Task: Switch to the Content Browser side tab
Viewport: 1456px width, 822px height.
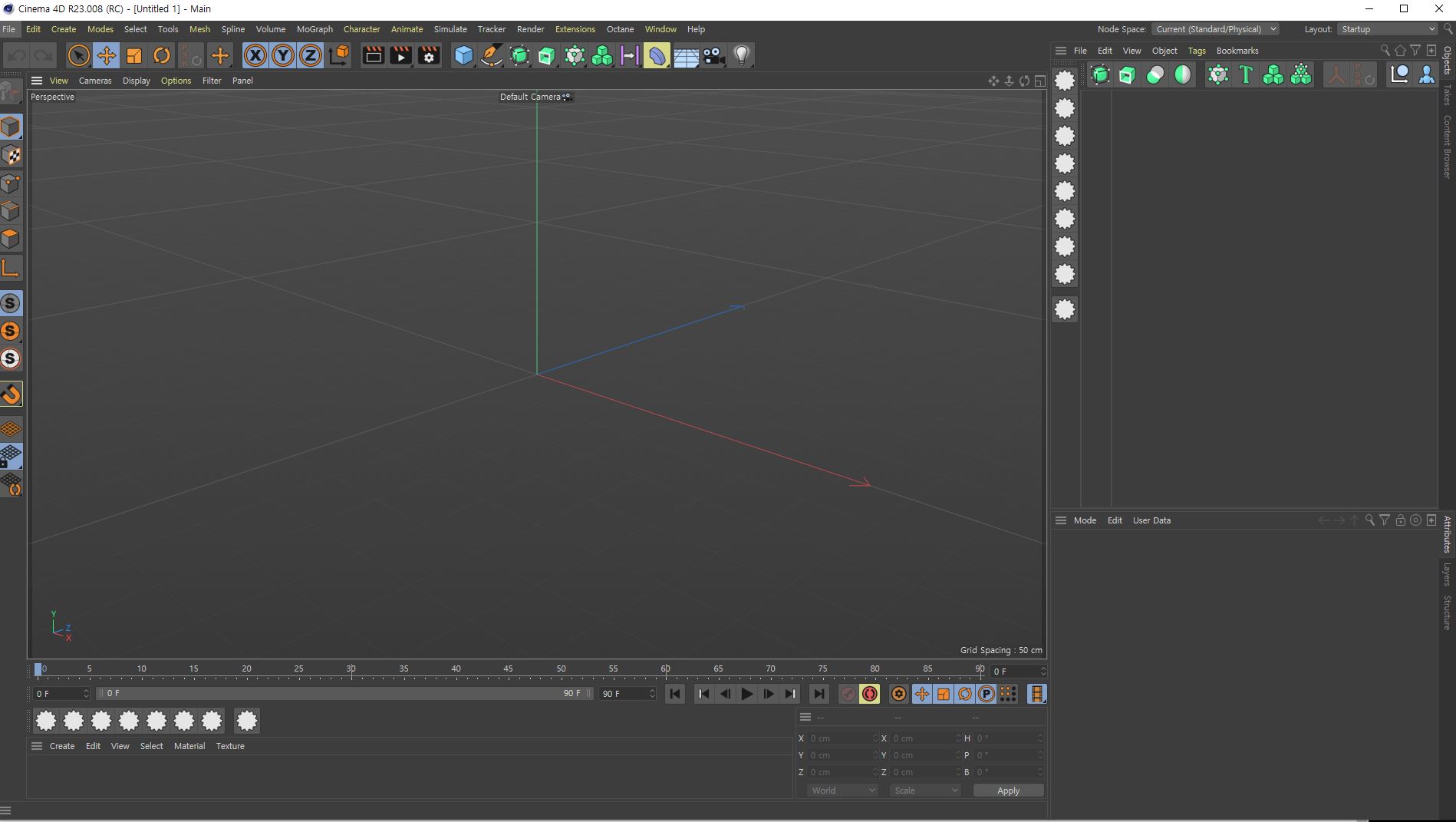Action: coord(1447,147)
